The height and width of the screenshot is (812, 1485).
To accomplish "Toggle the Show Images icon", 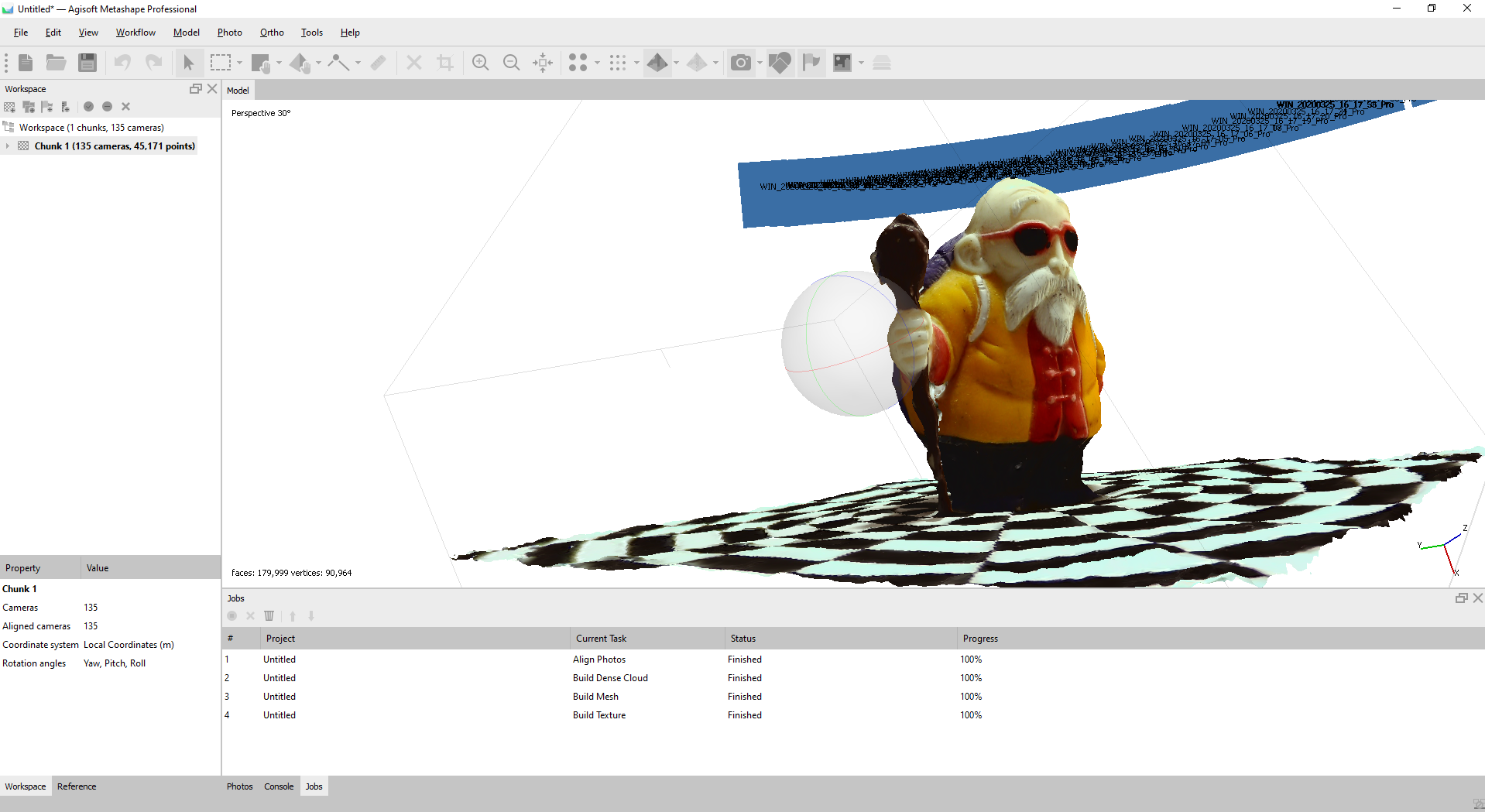I will pyautogui.click(x=842, y=63).
